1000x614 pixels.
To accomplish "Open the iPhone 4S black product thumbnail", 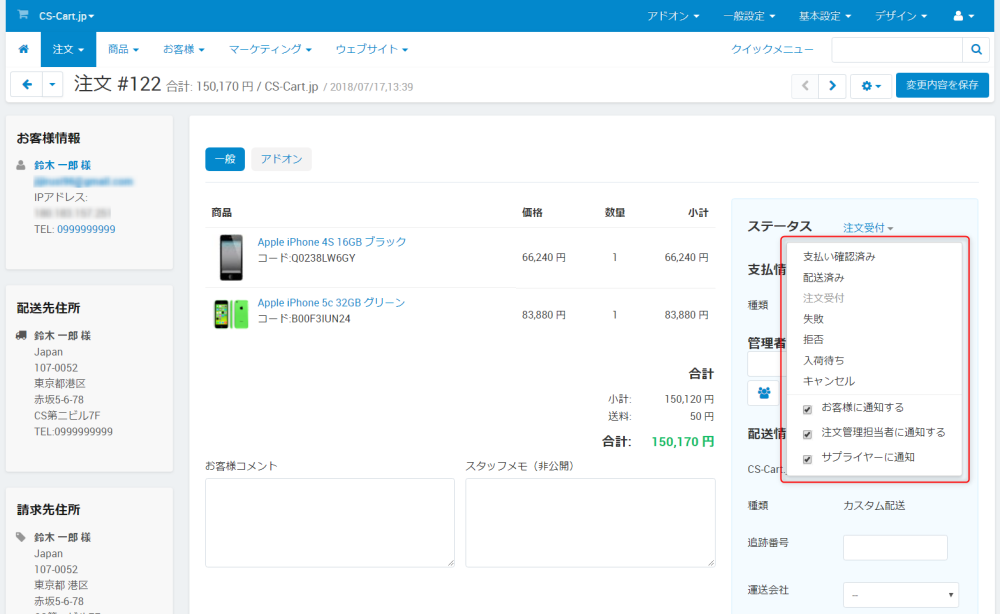I will coord(231,258).
